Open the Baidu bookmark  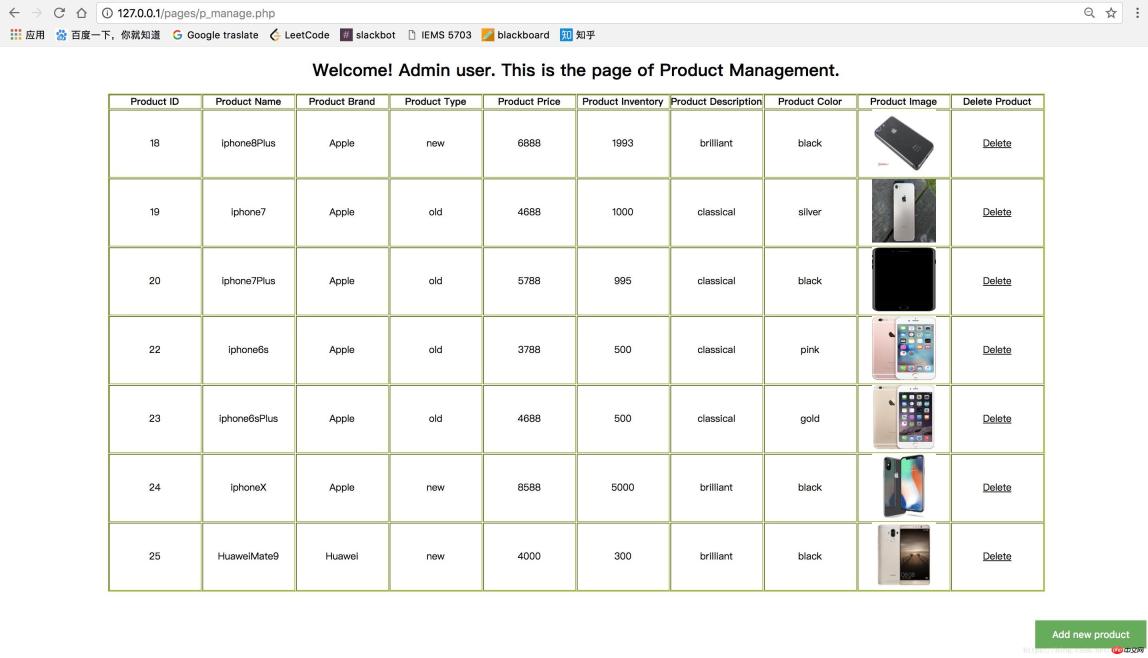coord(108,35)
